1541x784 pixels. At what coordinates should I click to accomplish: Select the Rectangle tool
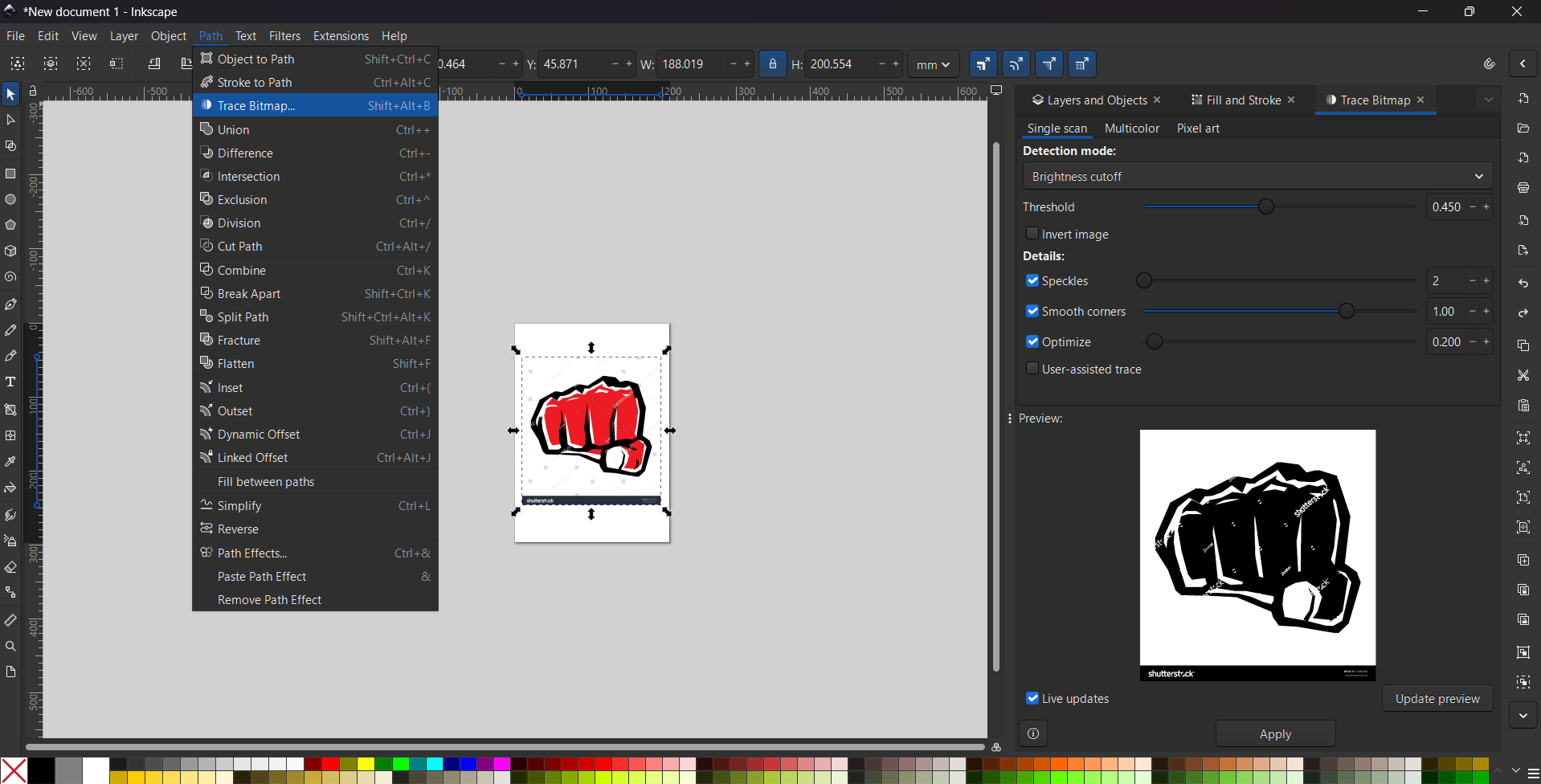click(x=10, y=174)
